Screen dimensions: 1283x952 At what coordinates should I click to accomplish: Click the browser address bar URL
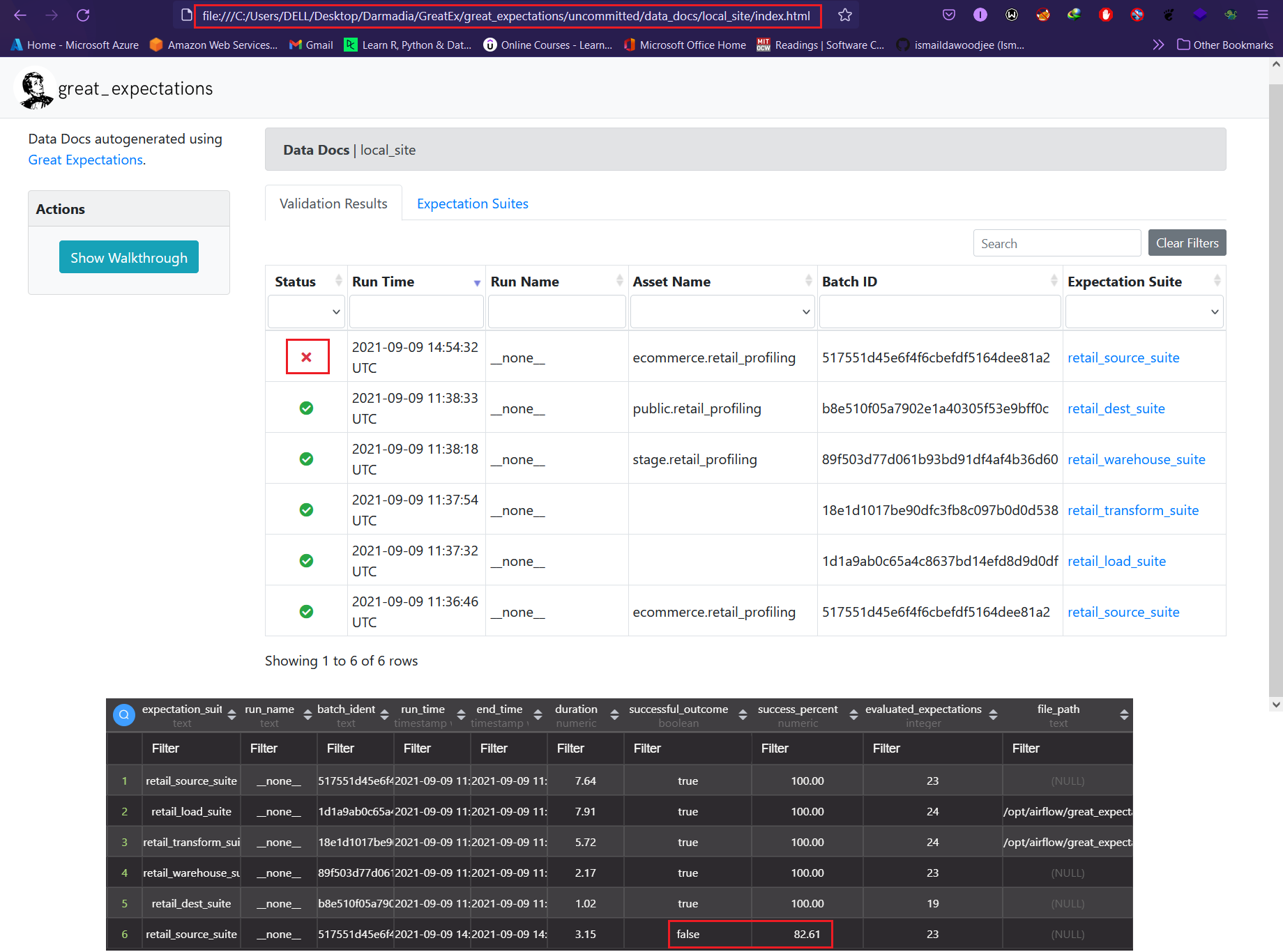click(x=507, y=15)
